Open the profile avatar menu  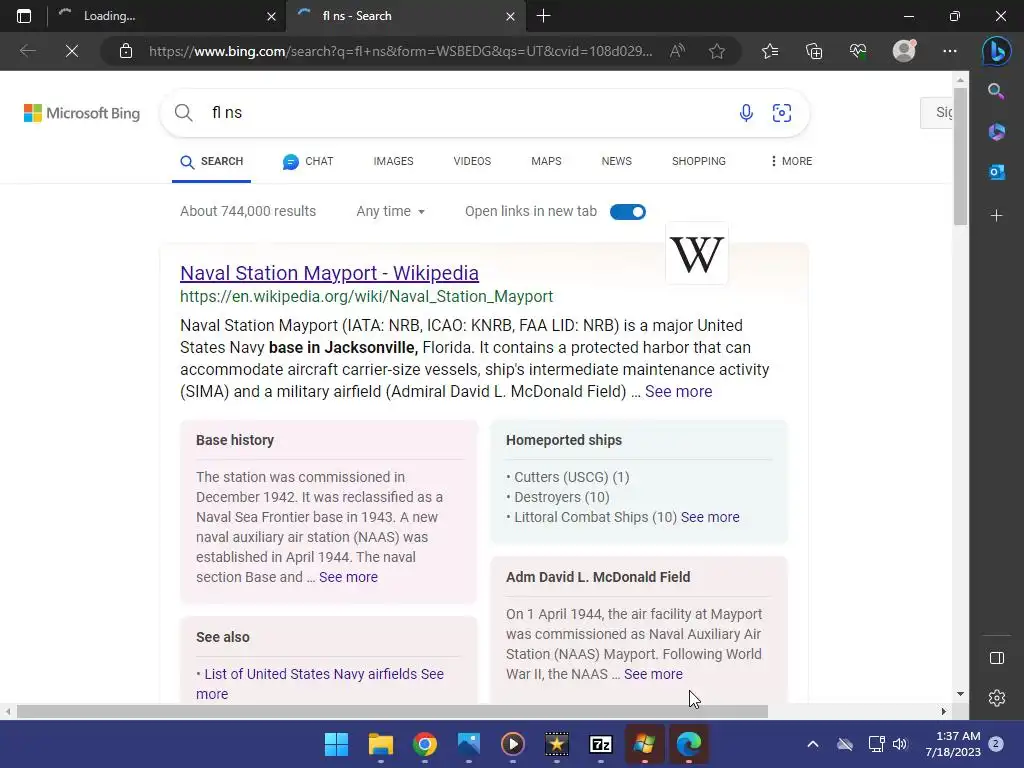(904, 51)
